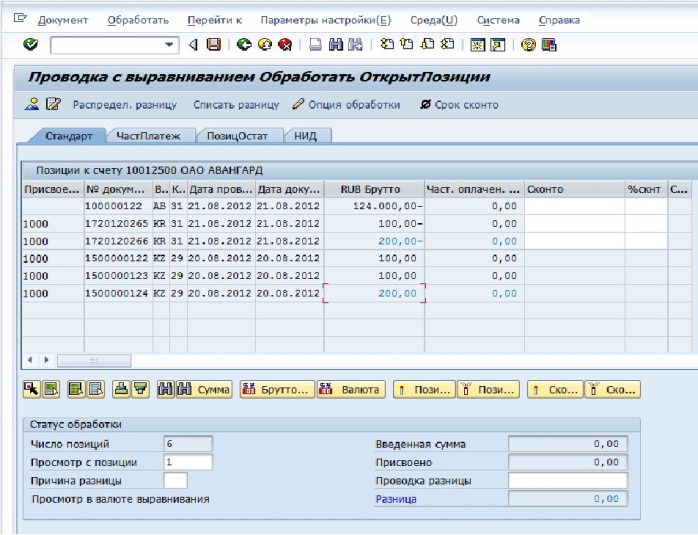698x535 pixels.
Task: Click the Print icon in top toolbar
Action: click(315, 44)
